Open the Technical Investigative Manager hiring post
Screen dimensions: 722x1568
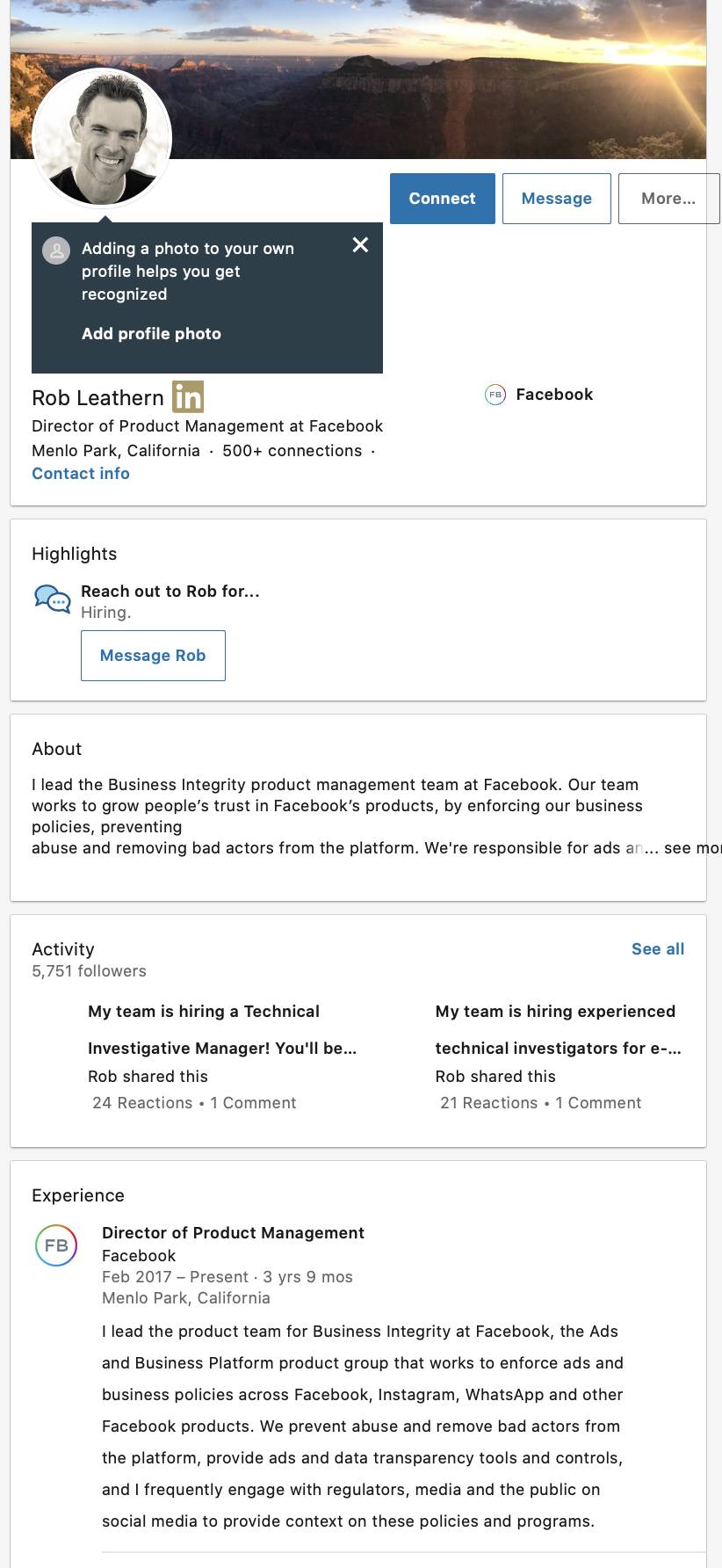point(222,1030)
